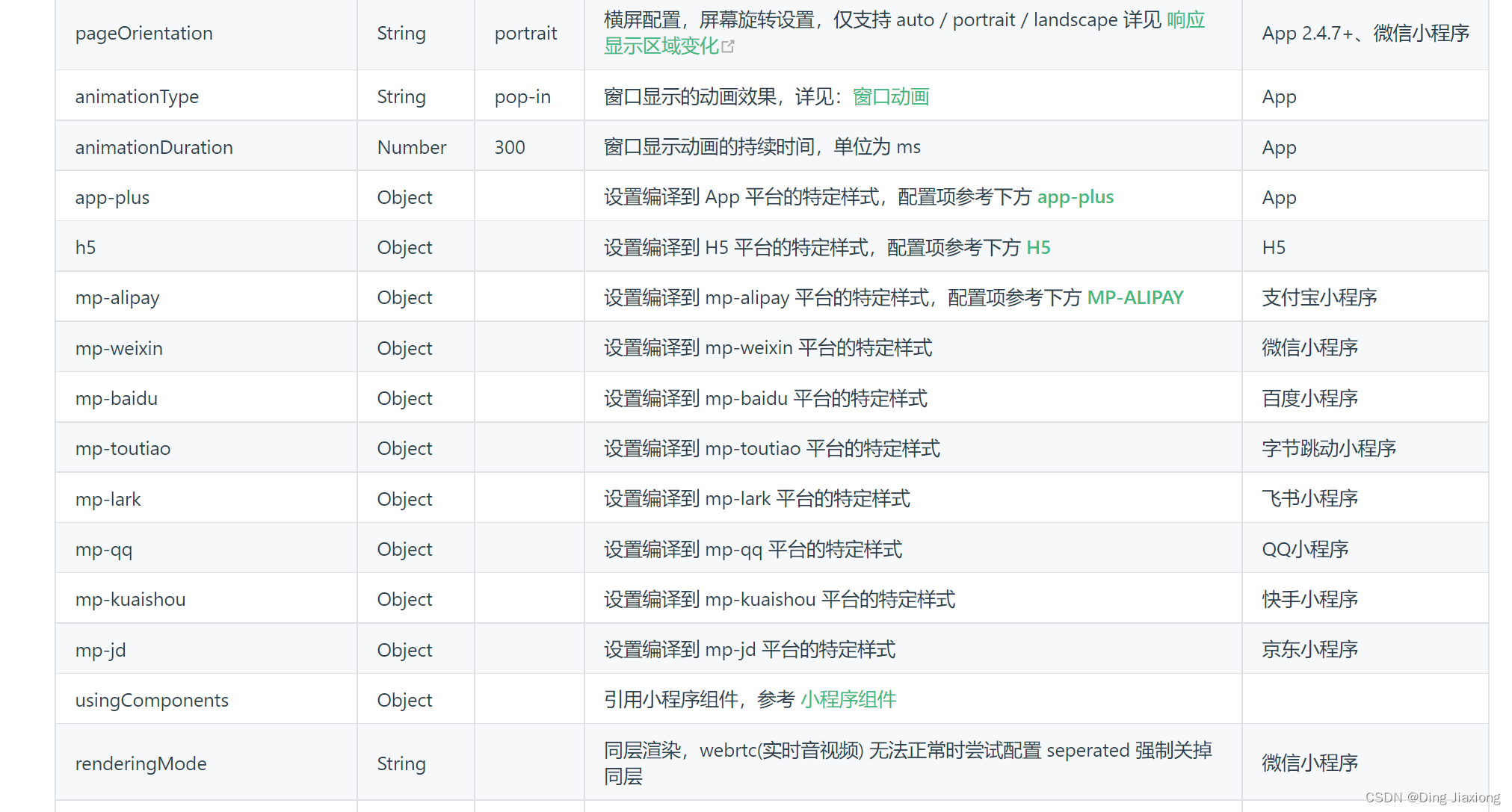
Task: Click the mp-jd property cell
Action: [x=206, y=650]
